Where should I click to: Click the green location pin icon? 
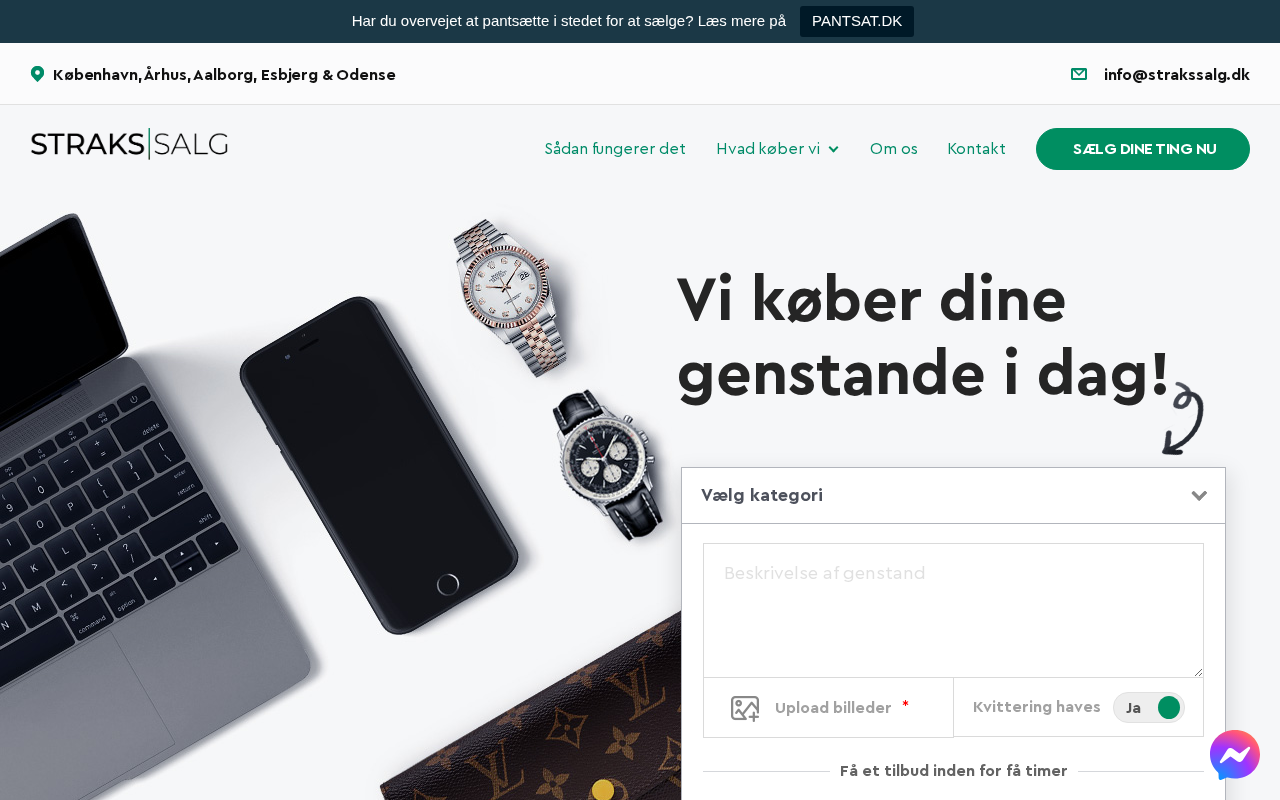(x=37, y=74)
